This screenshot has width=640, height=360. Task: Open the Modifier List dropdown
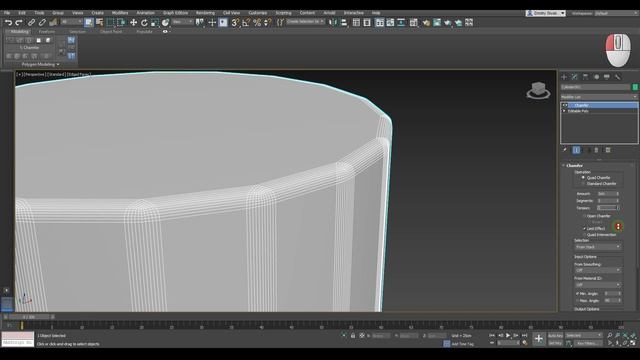point(599,97)
